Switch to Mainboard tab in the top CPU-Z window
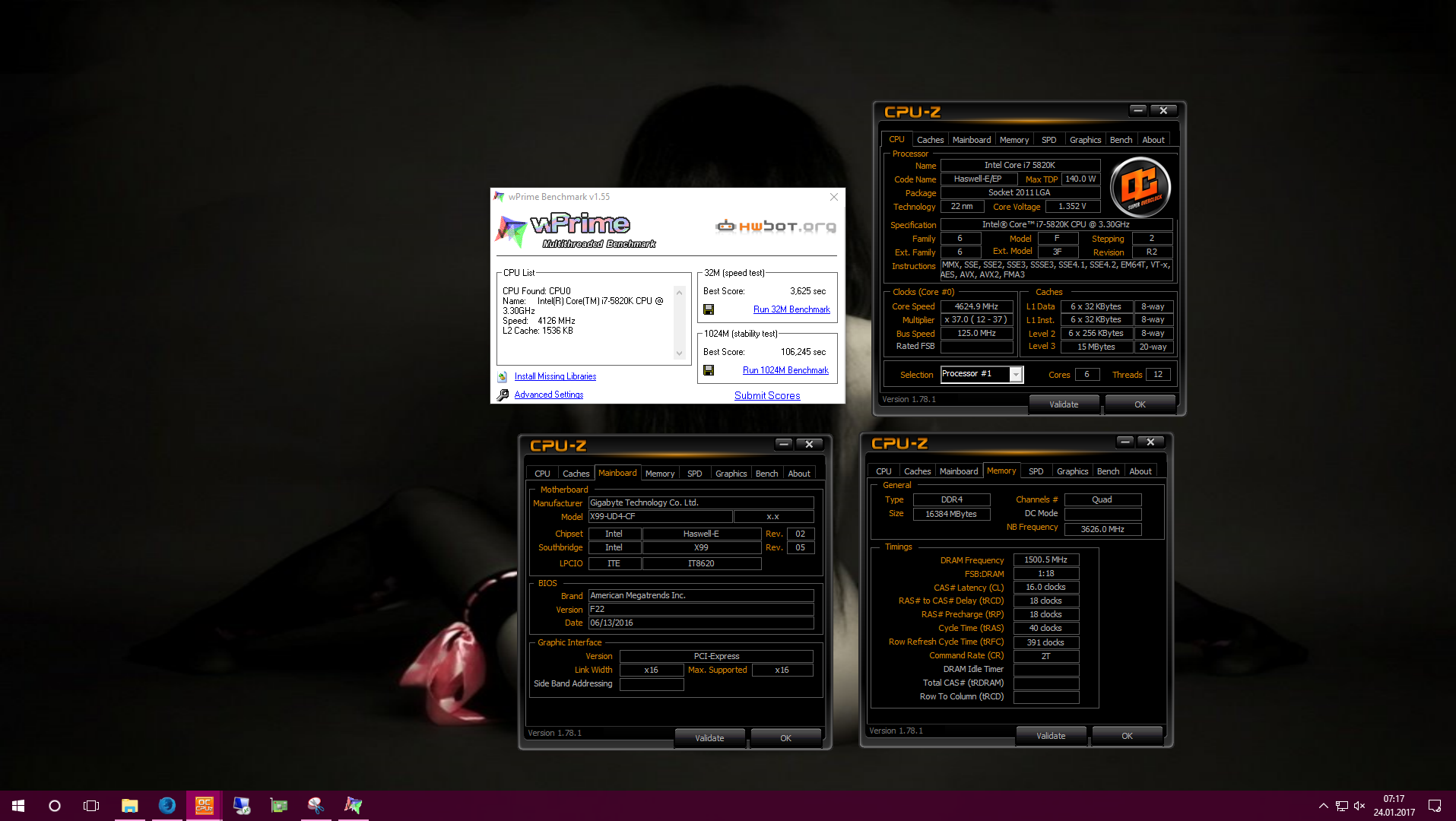 point(972,140)
